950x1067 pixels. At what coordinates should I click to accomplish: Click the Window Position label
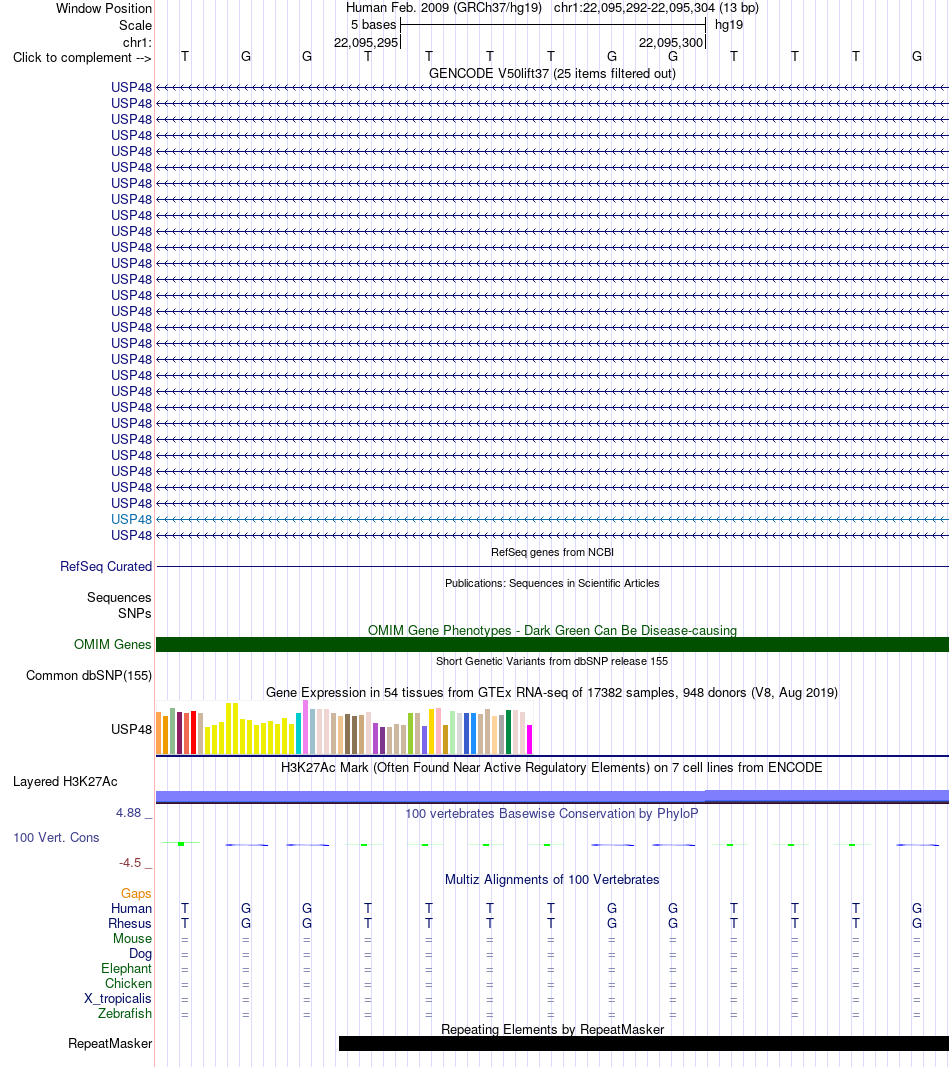(x=104, y=9)
